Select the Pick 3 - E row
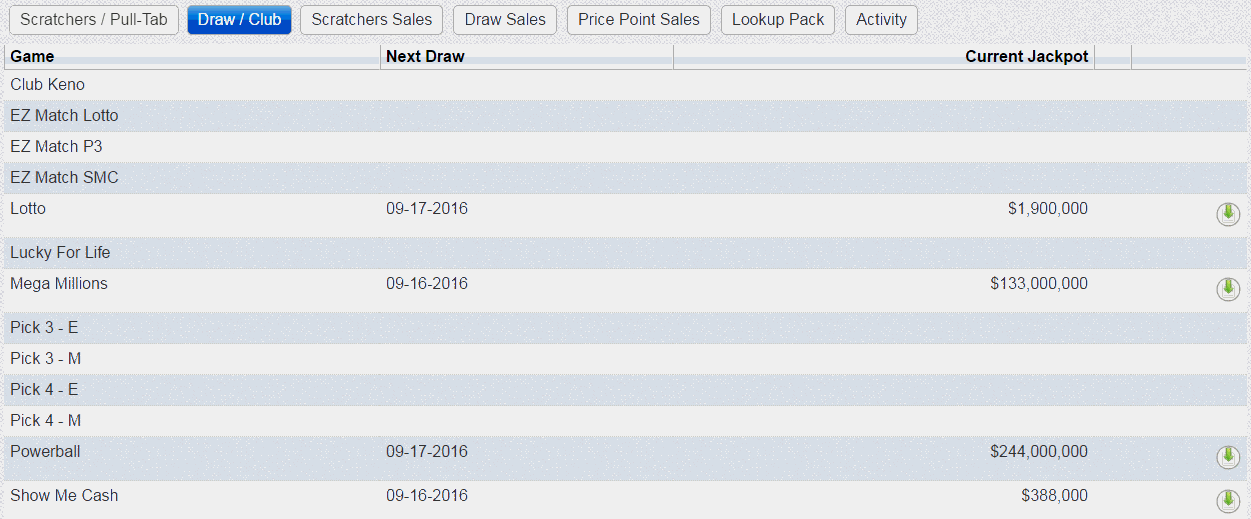The width and height of the screenshot is (1251, 519). tap(625, 328)
